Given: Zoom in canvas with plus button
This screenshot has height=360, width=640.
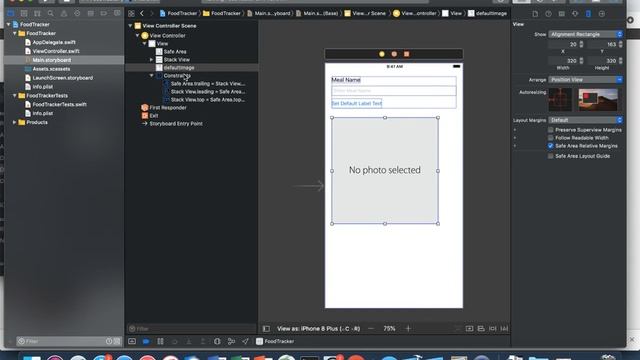Looking at the screenshot, I should [x=408, y=329].
